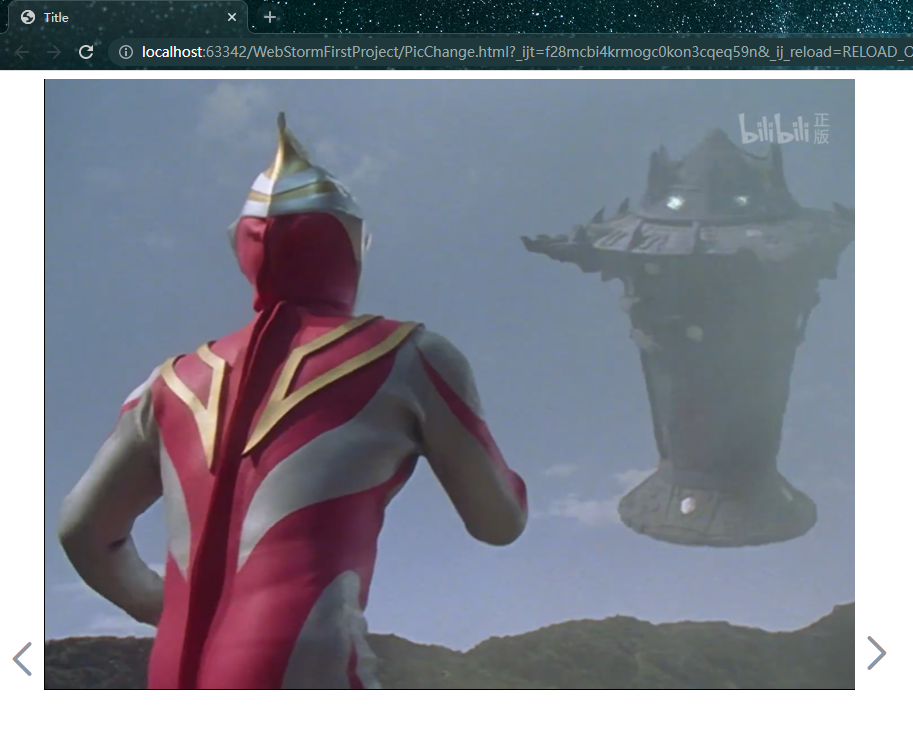Click the Ultraman slideshow image

450,384
